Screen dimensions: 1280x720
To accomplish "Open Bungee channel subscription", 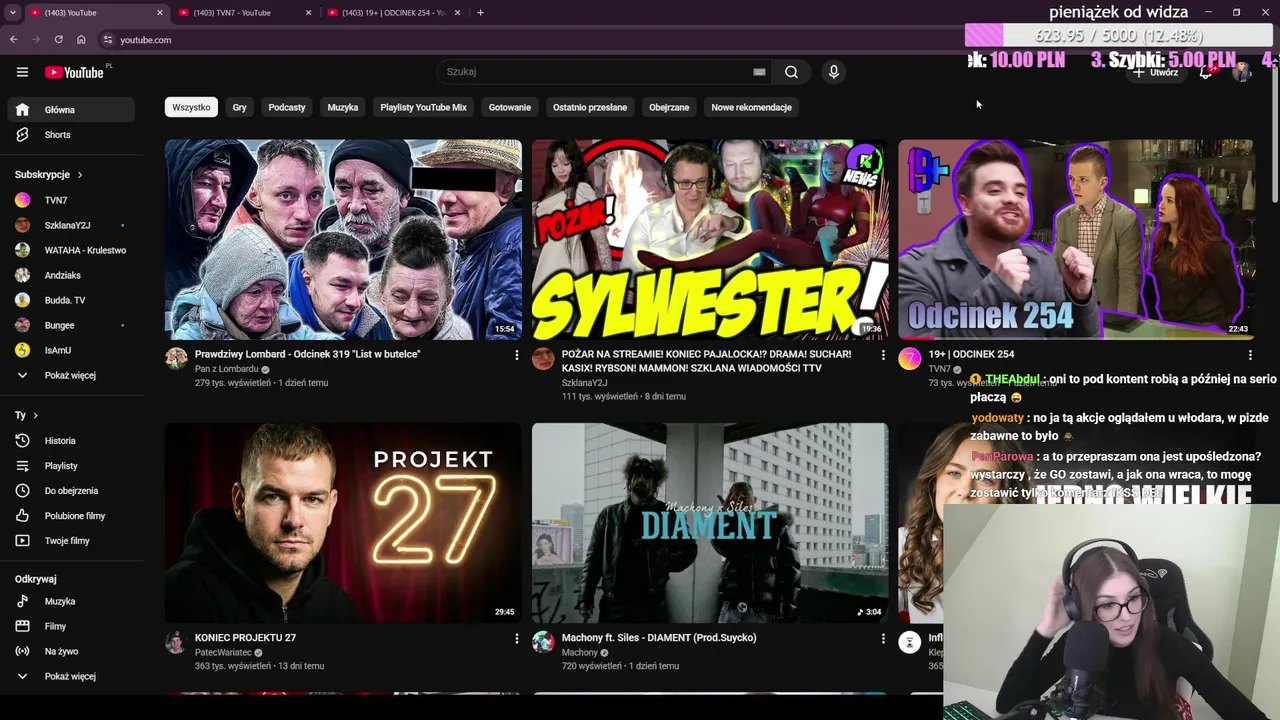I will click(70, 325).
